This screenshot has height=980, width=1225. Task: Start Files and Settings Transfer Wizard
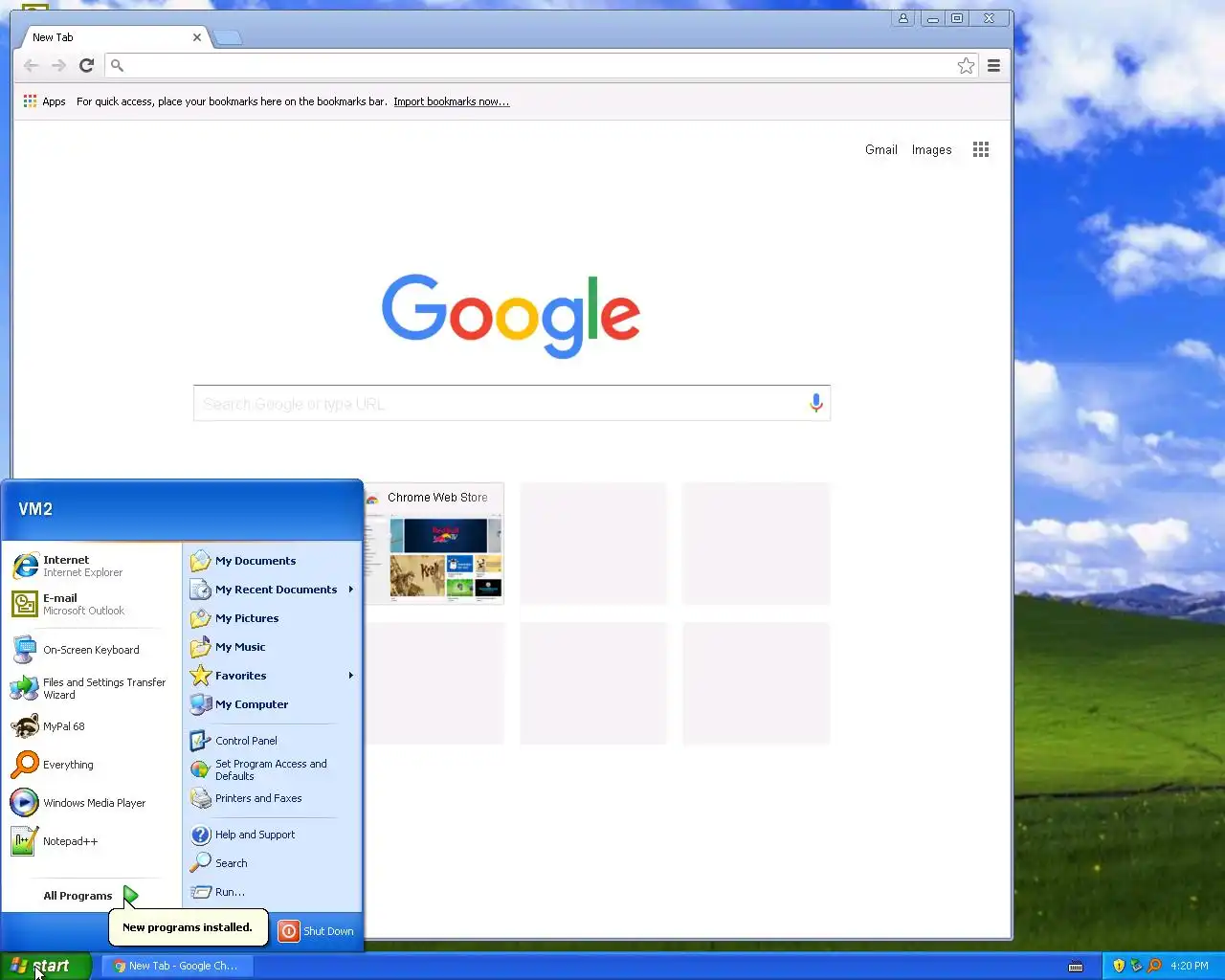click(x=91, y=688)
